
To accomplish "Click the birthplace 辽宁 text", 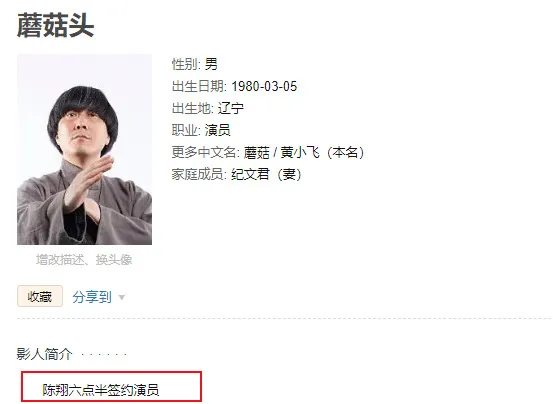I will [231, 108].
